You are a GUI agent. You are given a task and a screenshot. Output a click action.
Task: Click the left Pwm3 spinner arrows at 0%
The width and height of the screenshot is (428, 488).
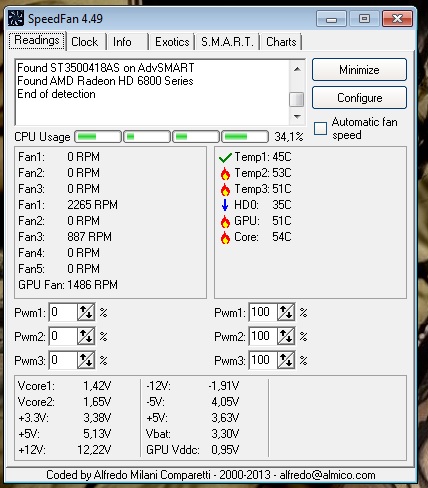pos(86,360)
